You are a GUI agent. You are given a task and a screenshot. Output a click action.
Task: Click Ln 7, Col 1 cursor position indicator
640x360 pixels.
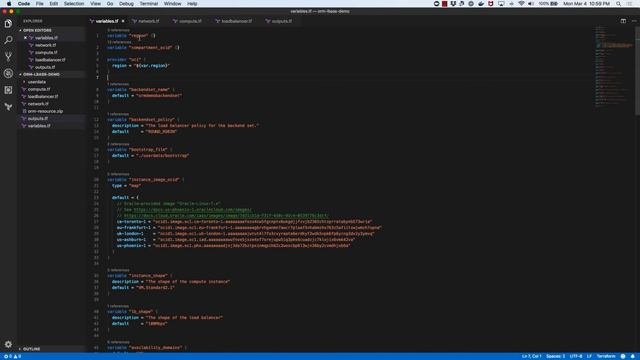pyautogui.click(x=531, y=356)
